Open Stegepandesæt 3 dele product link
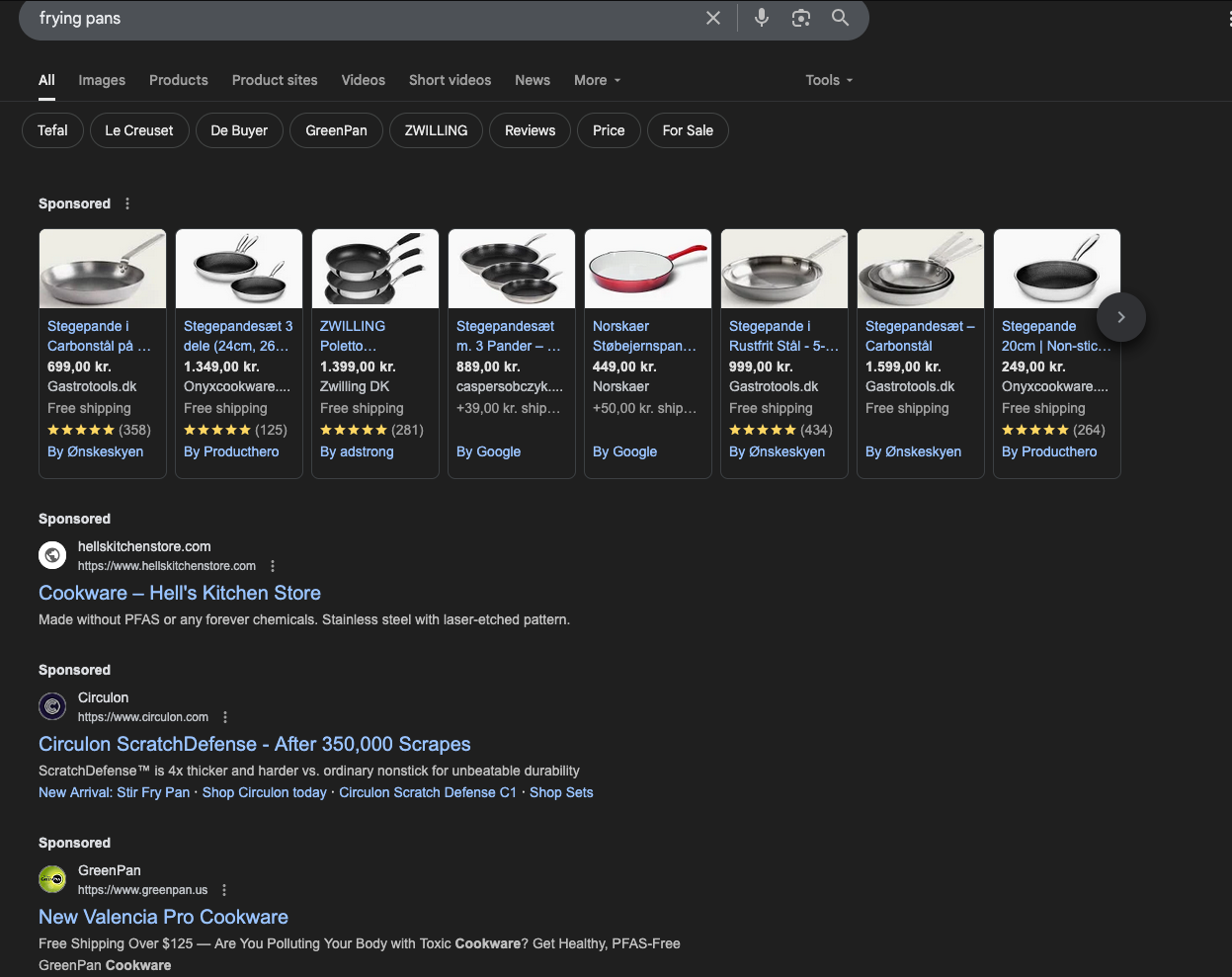Image resolution: width=1232 pixels, height=977 pixels. [238, 336]
